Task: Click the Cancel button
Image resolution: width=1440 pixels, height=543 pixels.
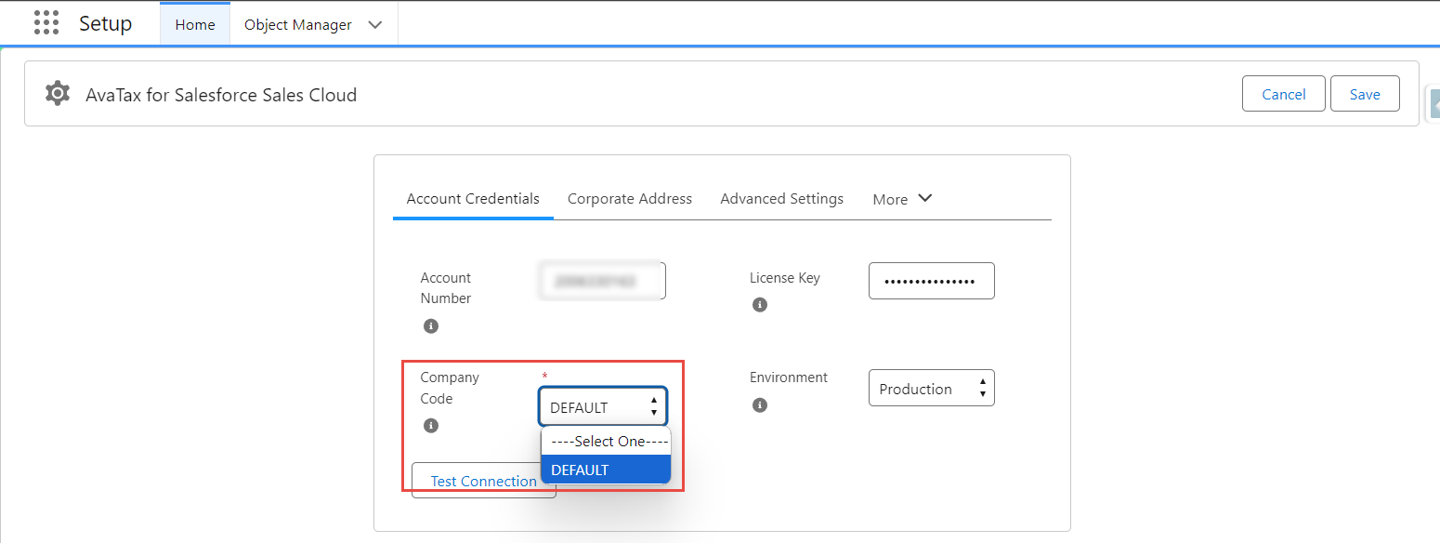Action: [1284, 94]
